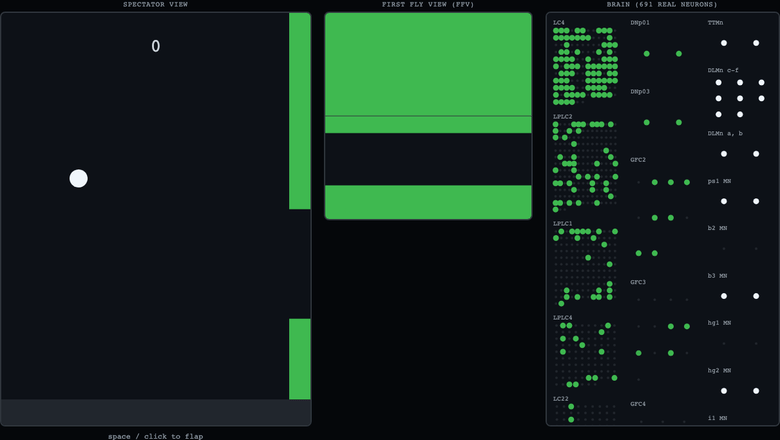
Task: Click the GFC3 label
Action: pyautogui.click(x=638, y=282)
